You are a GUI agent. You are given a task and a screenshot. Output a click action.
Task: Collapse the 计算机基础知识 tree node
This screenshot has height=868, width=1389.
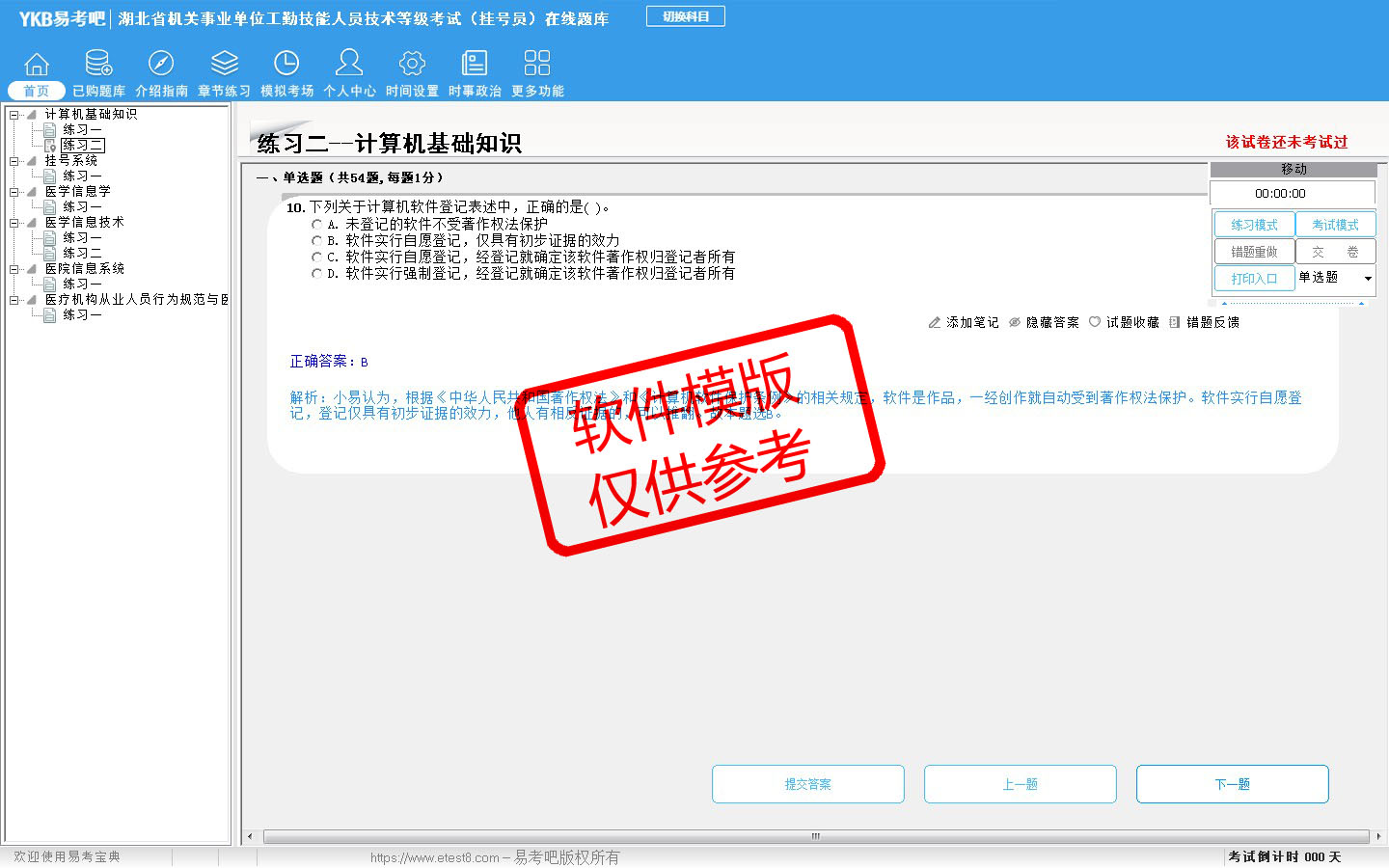point(14,114)
